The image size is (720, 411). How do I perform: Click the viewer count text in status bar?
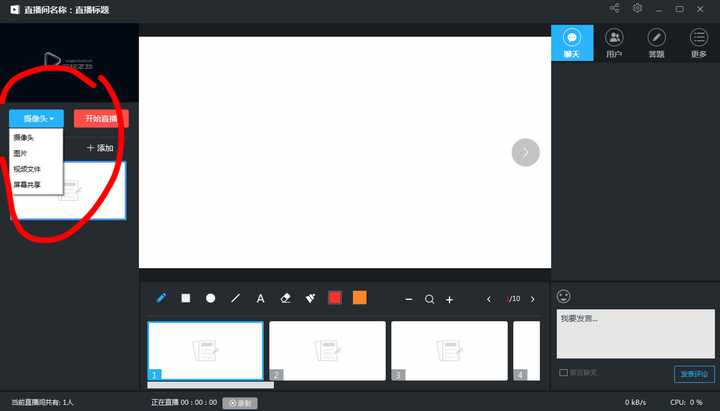[x=42, y=402]
